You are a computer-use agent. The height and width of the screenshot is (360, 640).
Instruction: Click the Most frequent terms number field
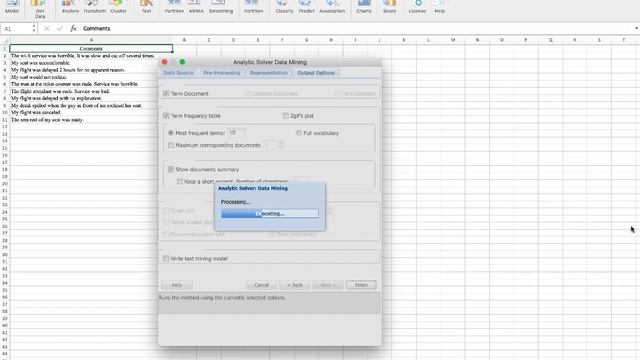tap(236, 133)
